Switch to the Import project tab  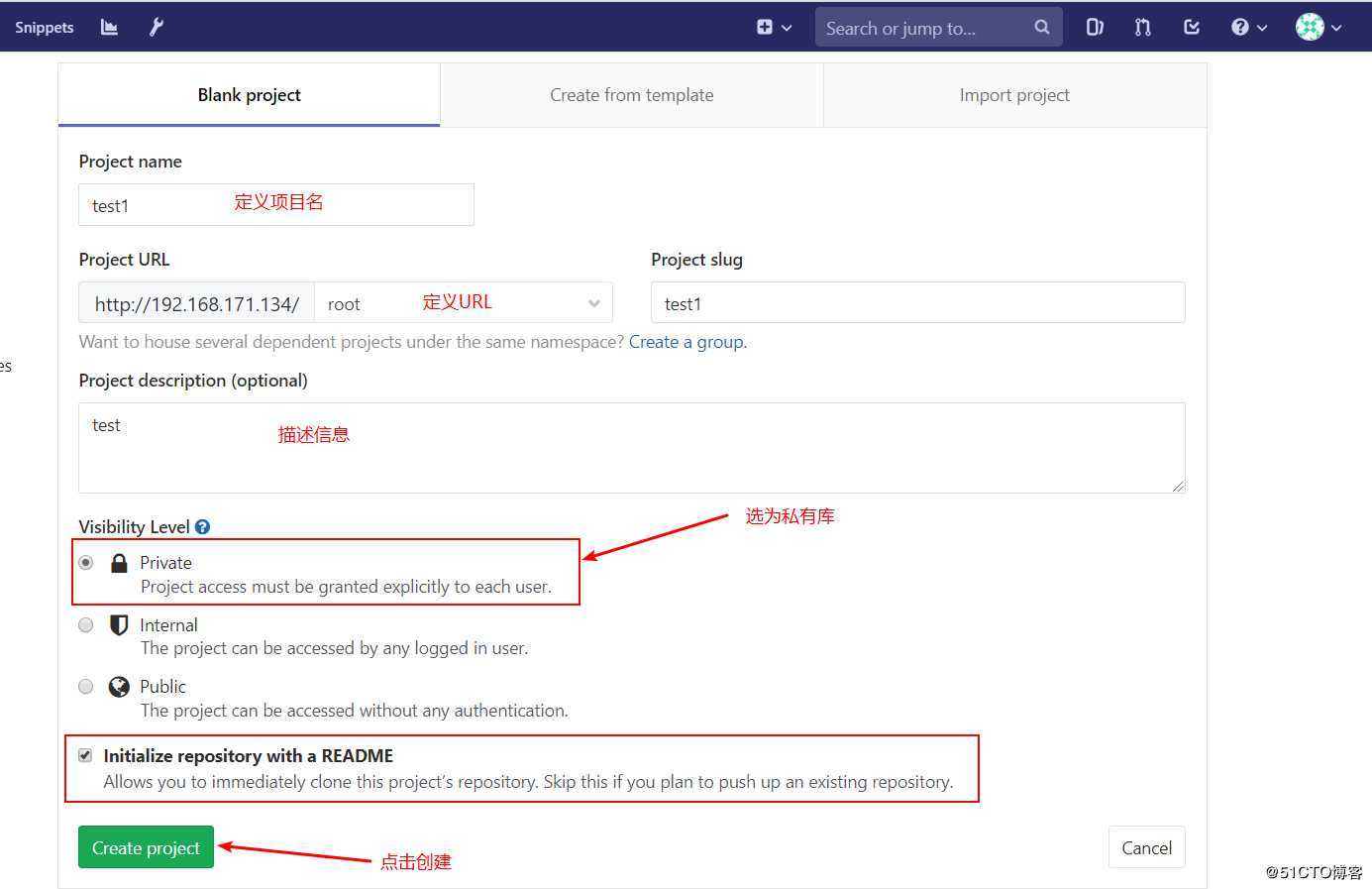coord(1014,95)
